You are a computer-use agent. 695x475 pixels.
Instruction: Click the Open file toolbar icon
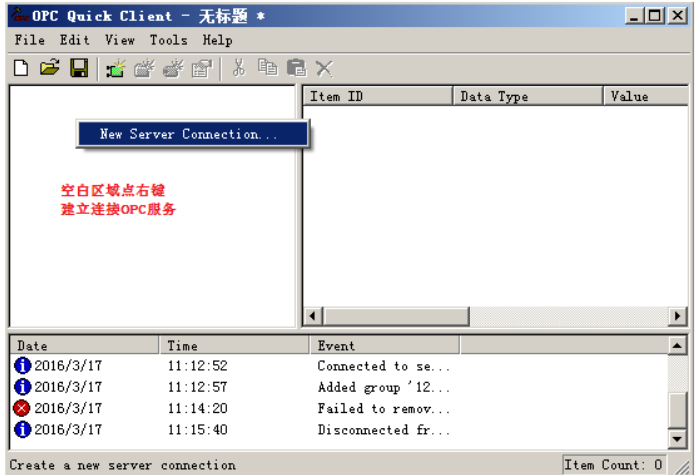50,68
